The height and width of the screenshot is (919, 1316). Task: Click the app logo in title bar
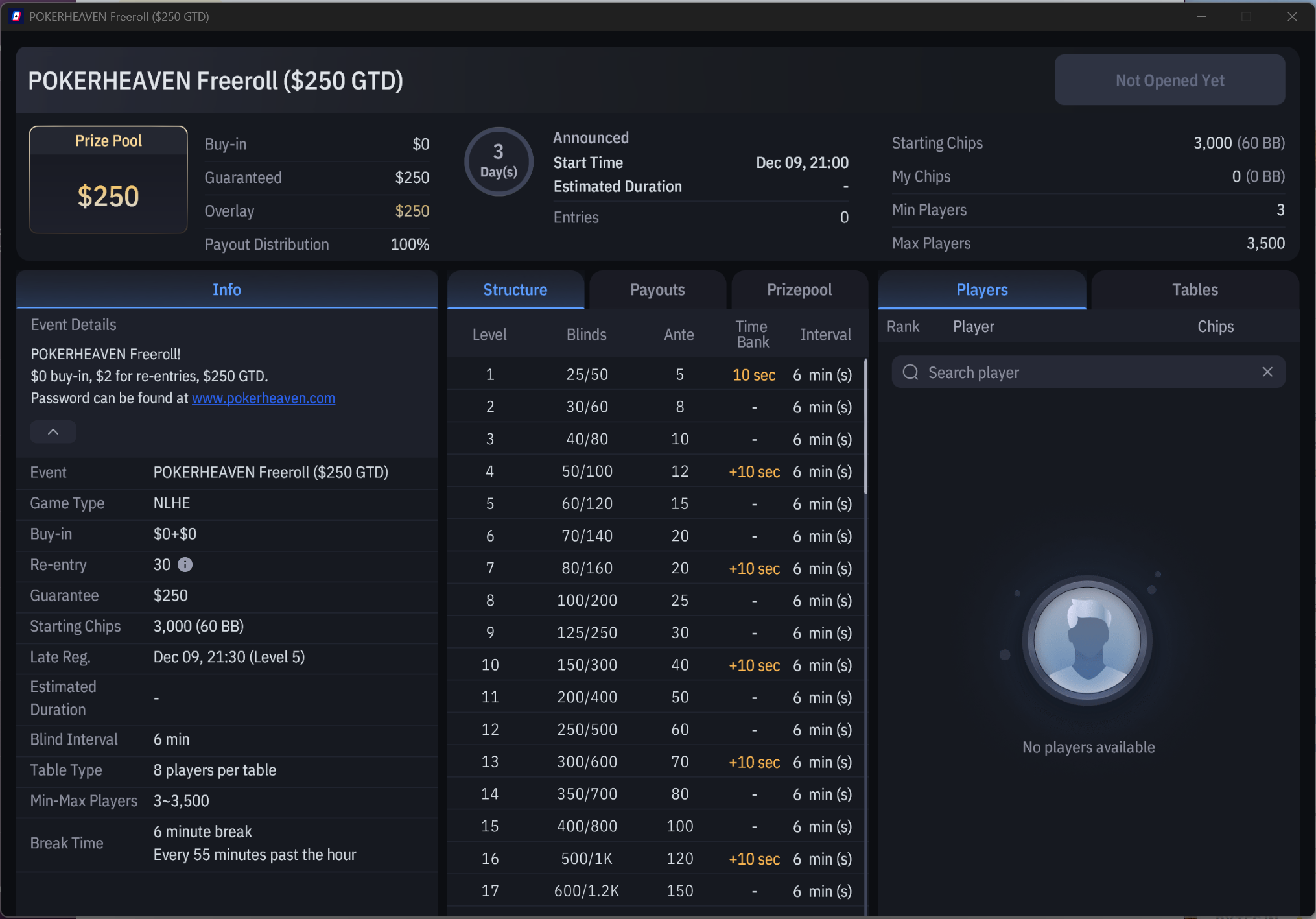(17, 16)
